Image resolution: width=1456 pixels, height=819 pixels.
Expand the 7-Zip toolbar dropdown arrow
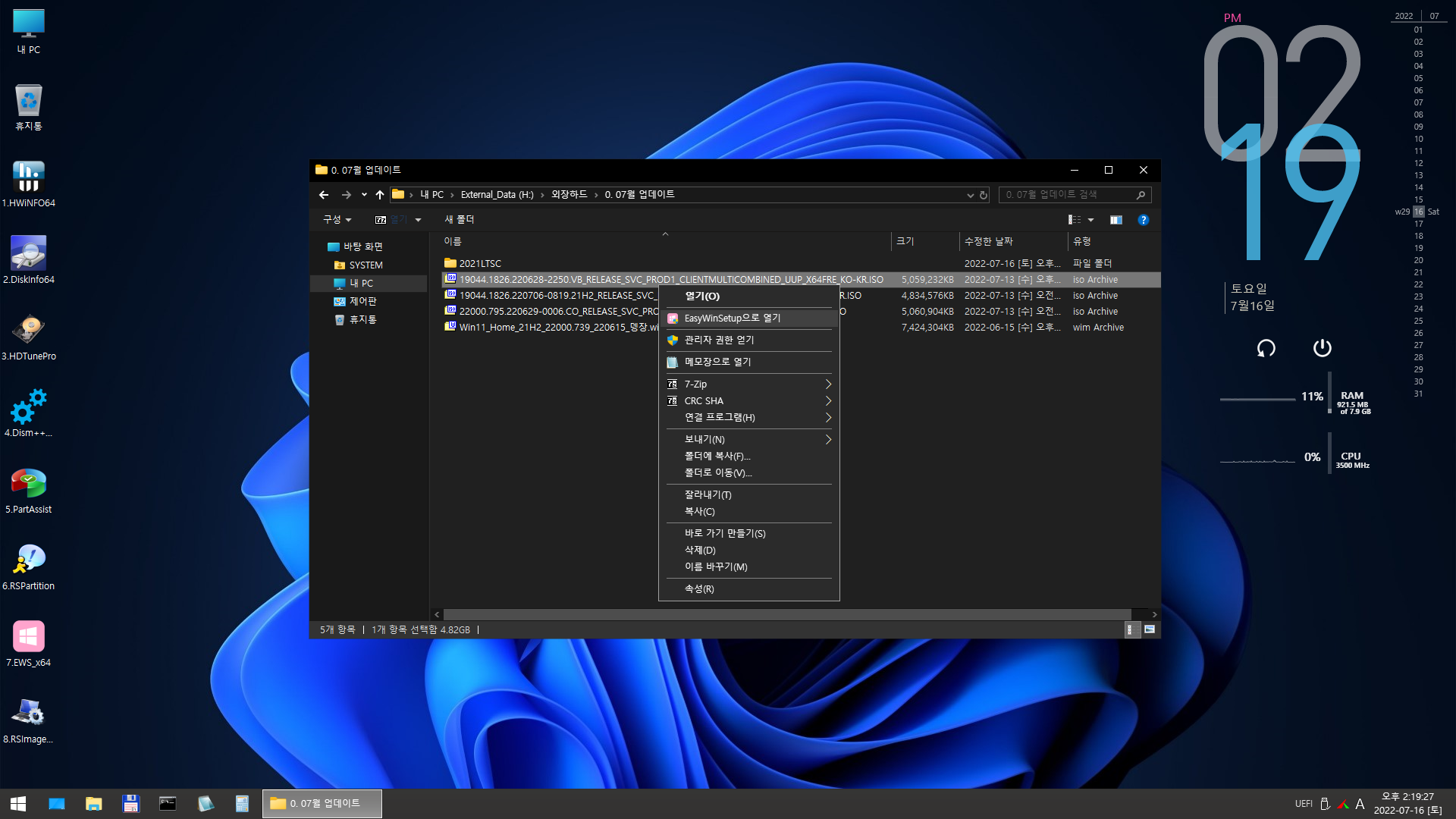(418, 220)
